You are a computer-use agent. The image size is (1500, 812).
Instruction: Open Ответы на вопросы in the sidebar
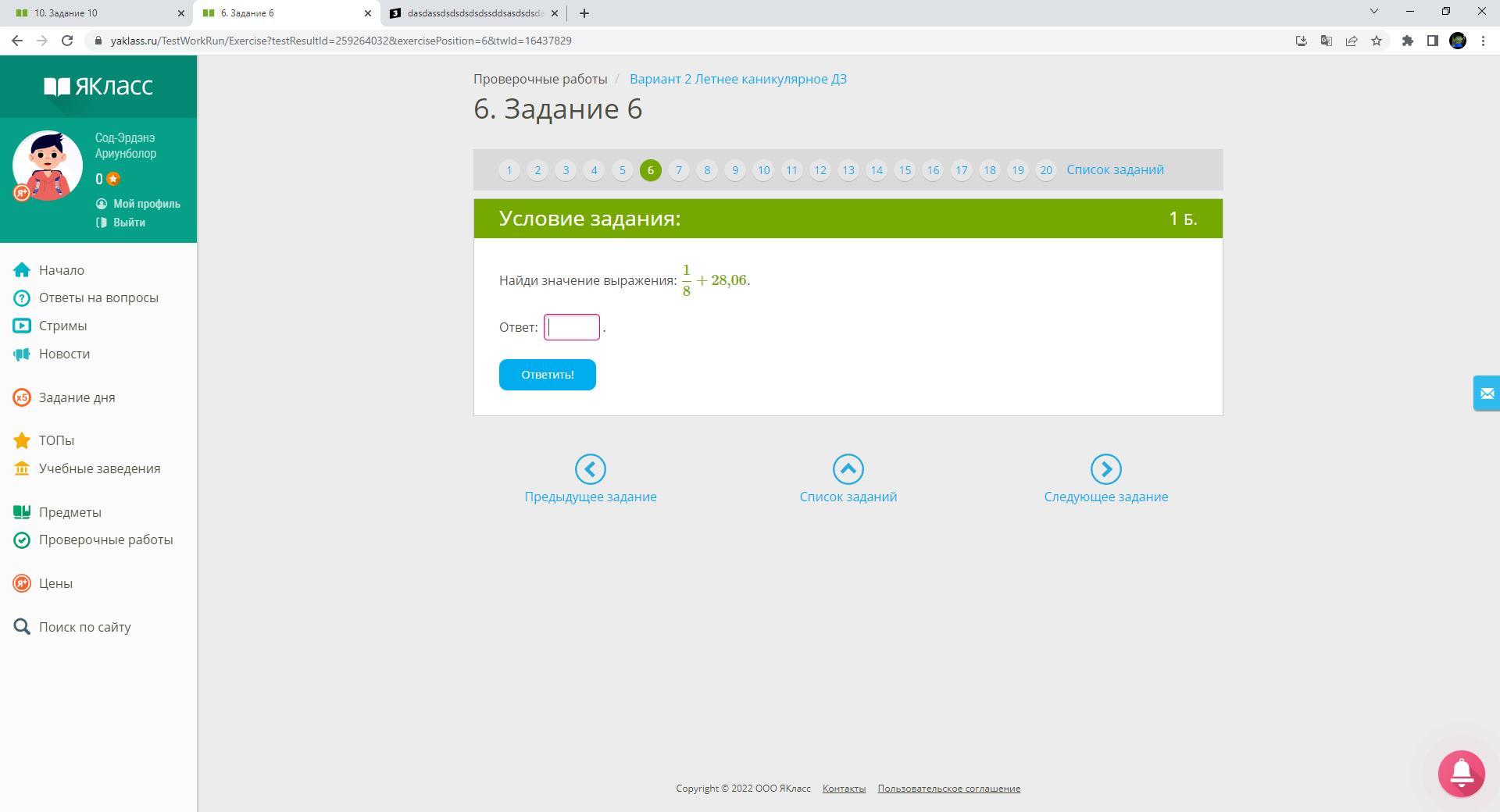(98, 298)
